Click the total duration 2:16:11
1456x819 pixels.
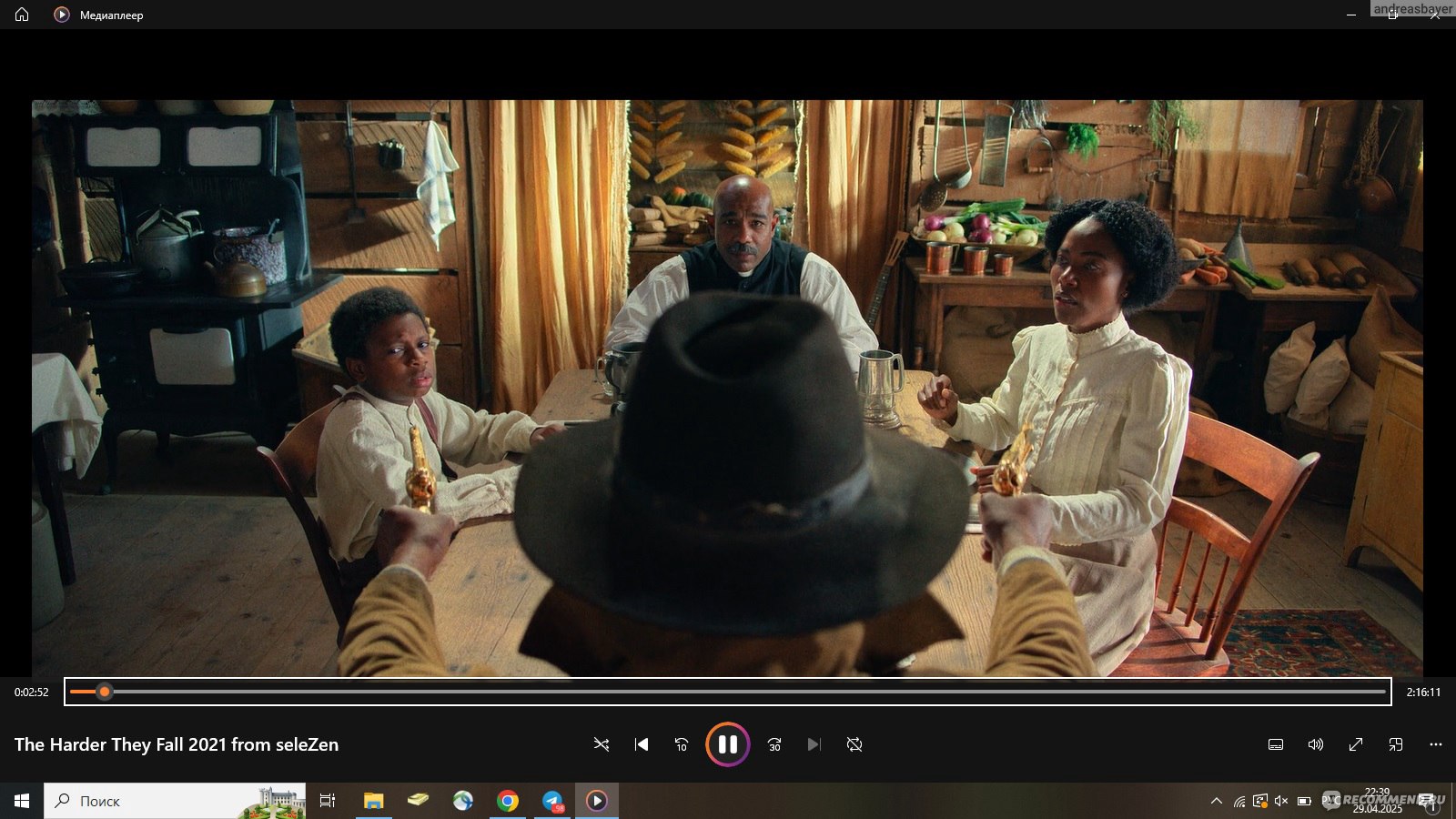point(1423,693)
